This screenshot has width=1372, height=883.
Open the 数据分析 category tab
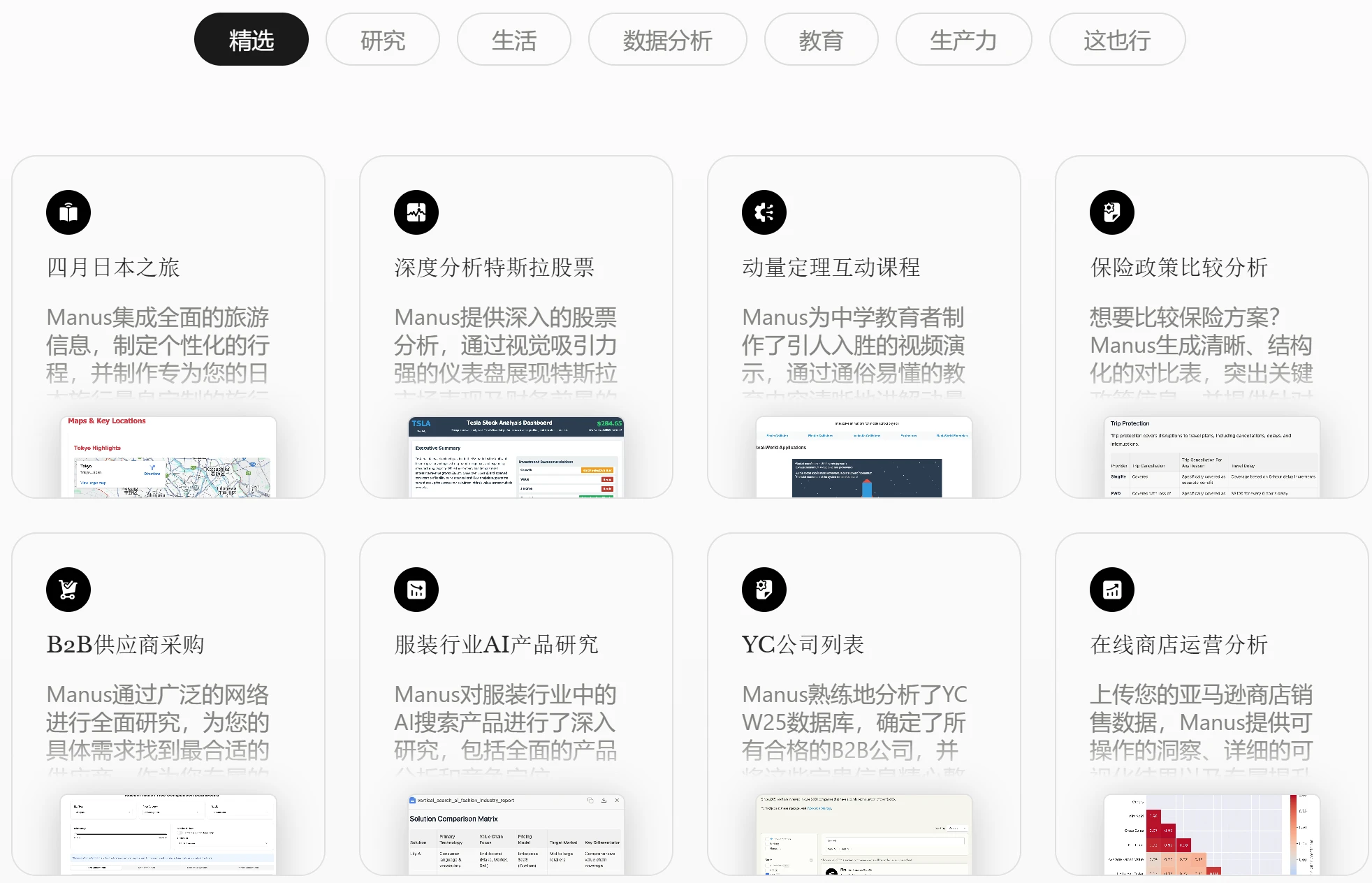pyautogui.click(x=667, y=40)
